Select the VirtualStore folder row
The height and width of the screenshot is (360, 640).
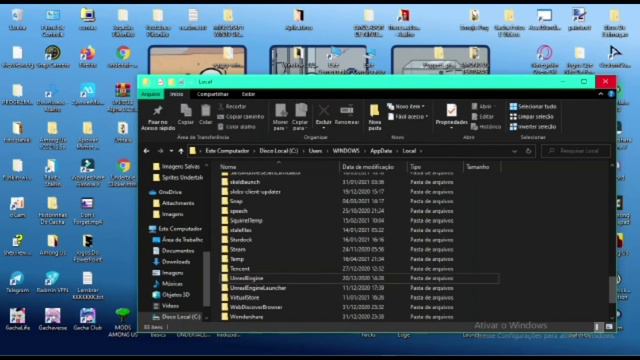359,298
